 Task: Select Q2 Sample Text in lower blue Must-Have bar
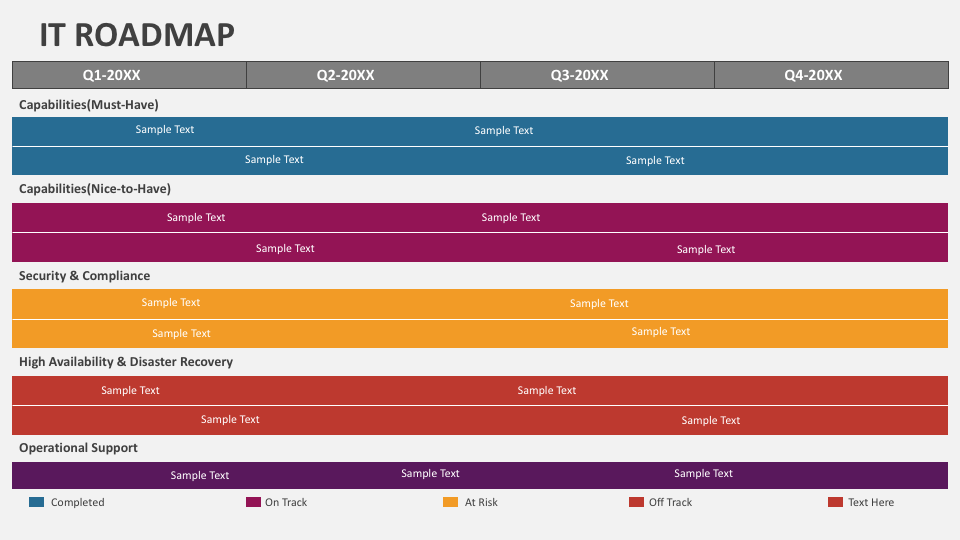pos(274,159)
